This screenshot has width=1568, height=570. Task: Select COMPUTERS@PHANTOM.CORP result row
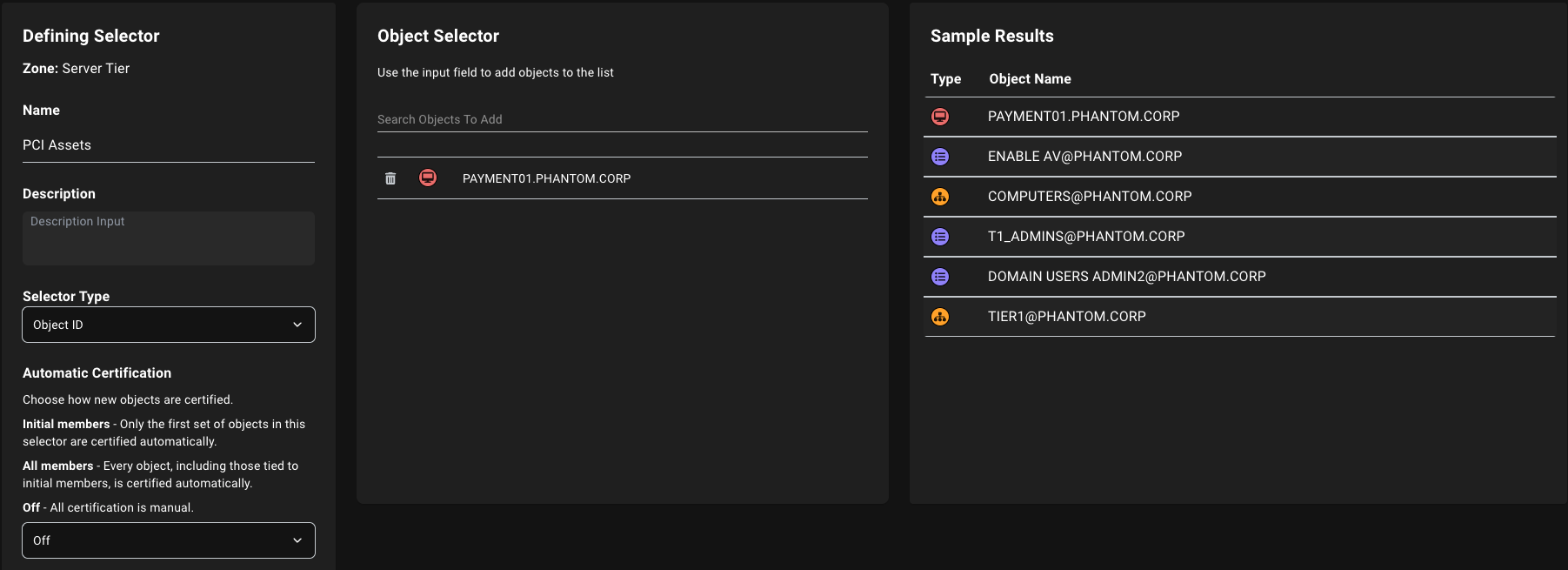click(x=1240, y=197)
